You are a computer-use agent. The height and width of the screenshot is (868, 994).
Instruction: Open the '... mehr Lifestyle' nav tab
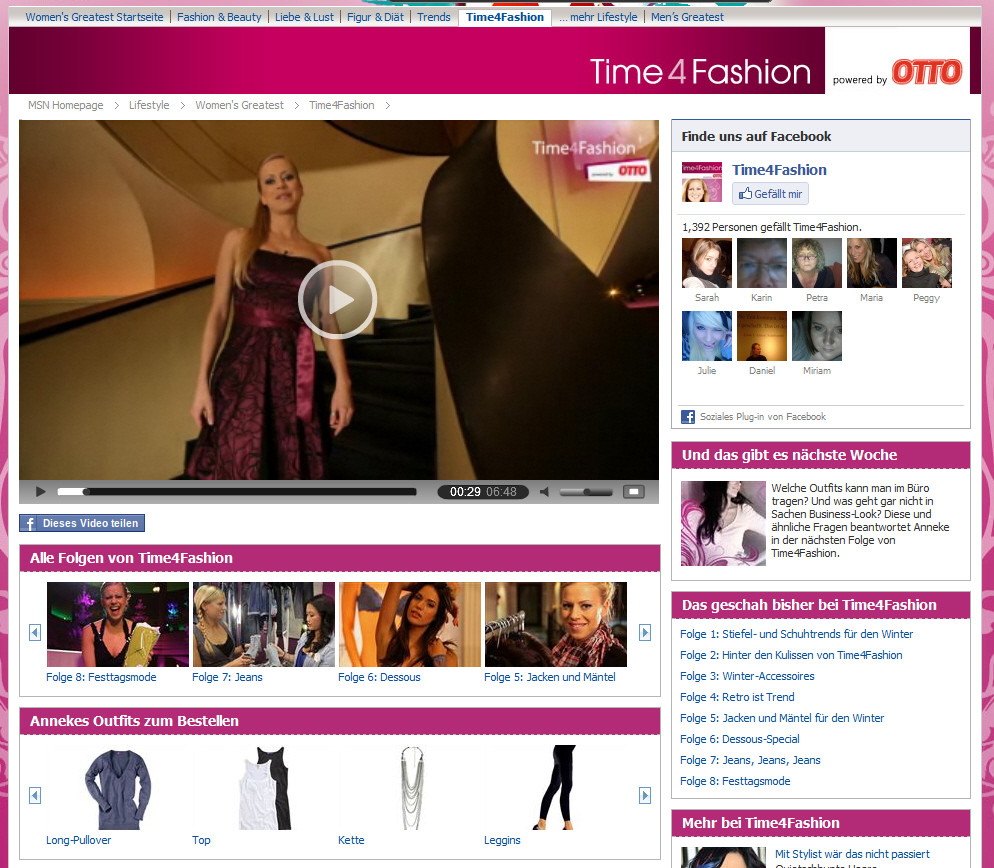pyautogui.click(x=598, y=17)
